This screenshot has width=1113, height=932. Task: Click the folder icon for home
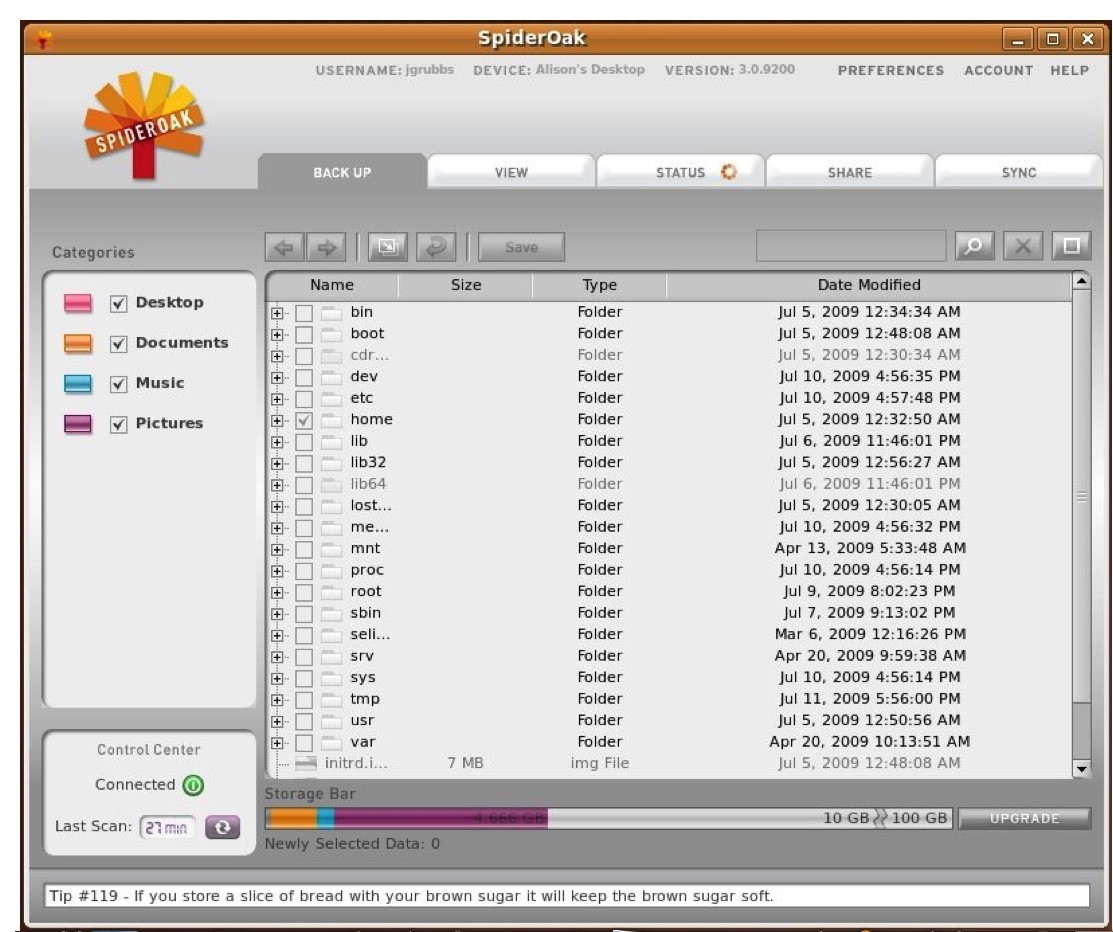[x=331, y=420]
